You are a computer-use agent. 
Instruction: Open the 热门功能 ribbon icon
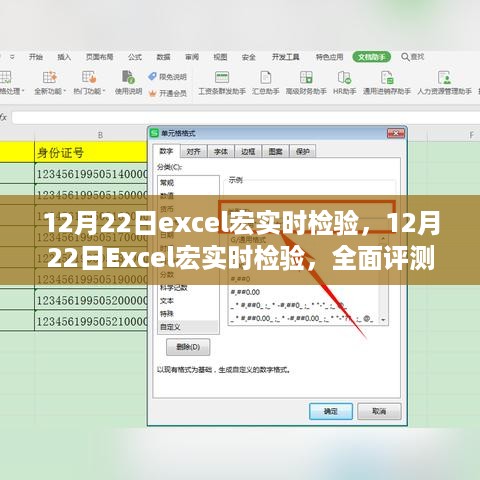click(x=89, y=77)
